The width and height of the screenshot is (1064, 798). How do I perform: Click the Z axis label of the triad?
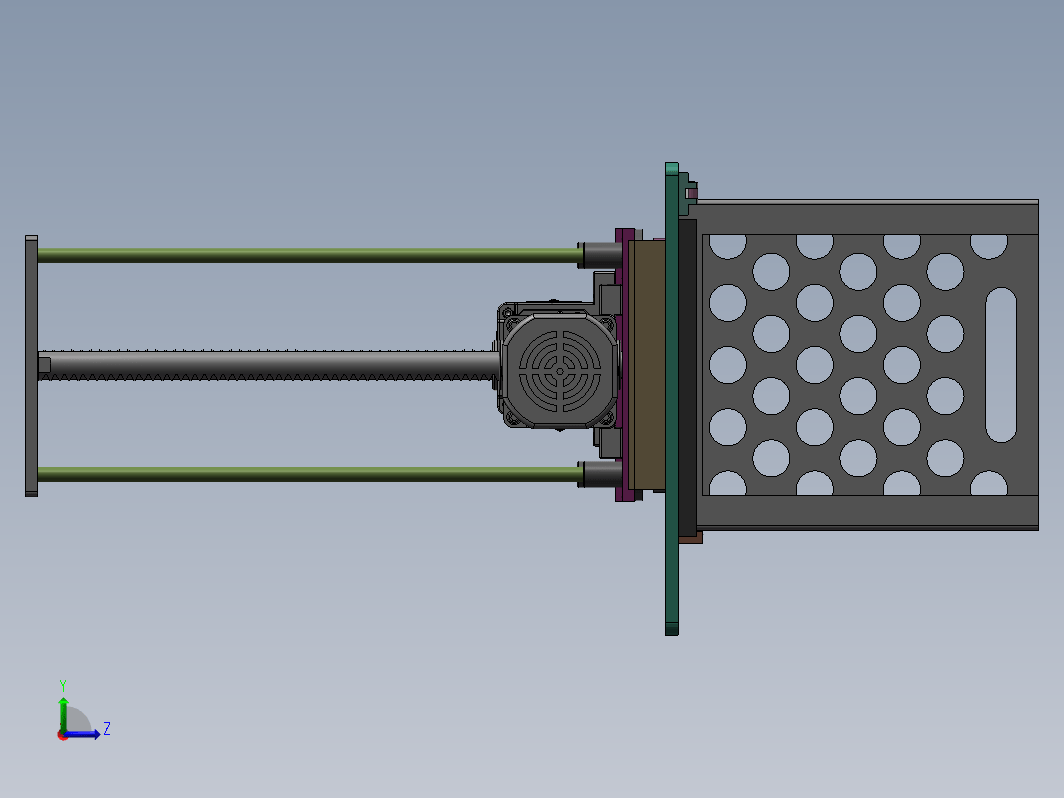pos(107,729)
